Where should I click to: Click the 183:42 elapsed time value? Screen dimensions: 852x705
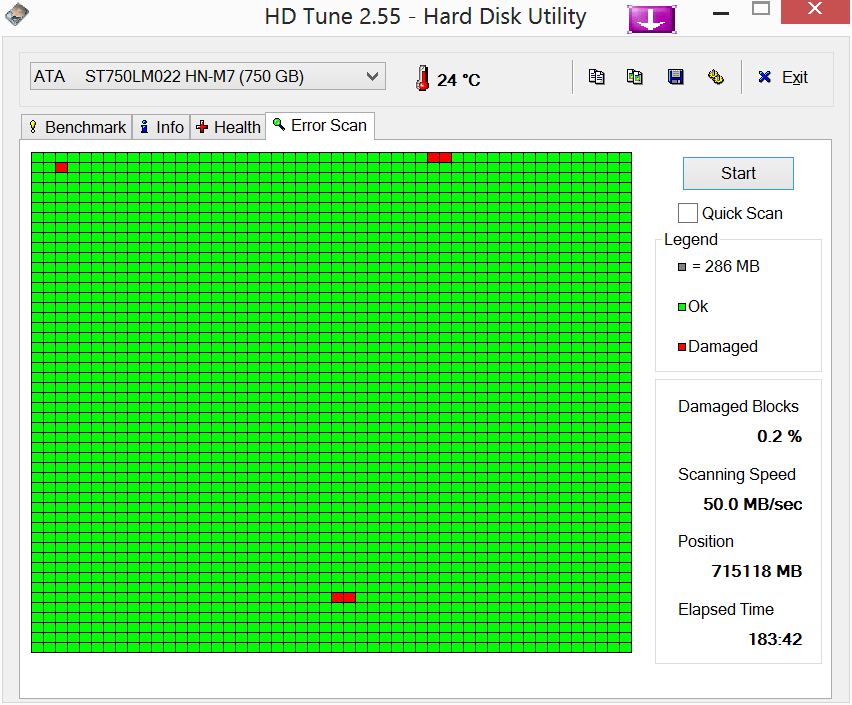(x=775, y=639)
